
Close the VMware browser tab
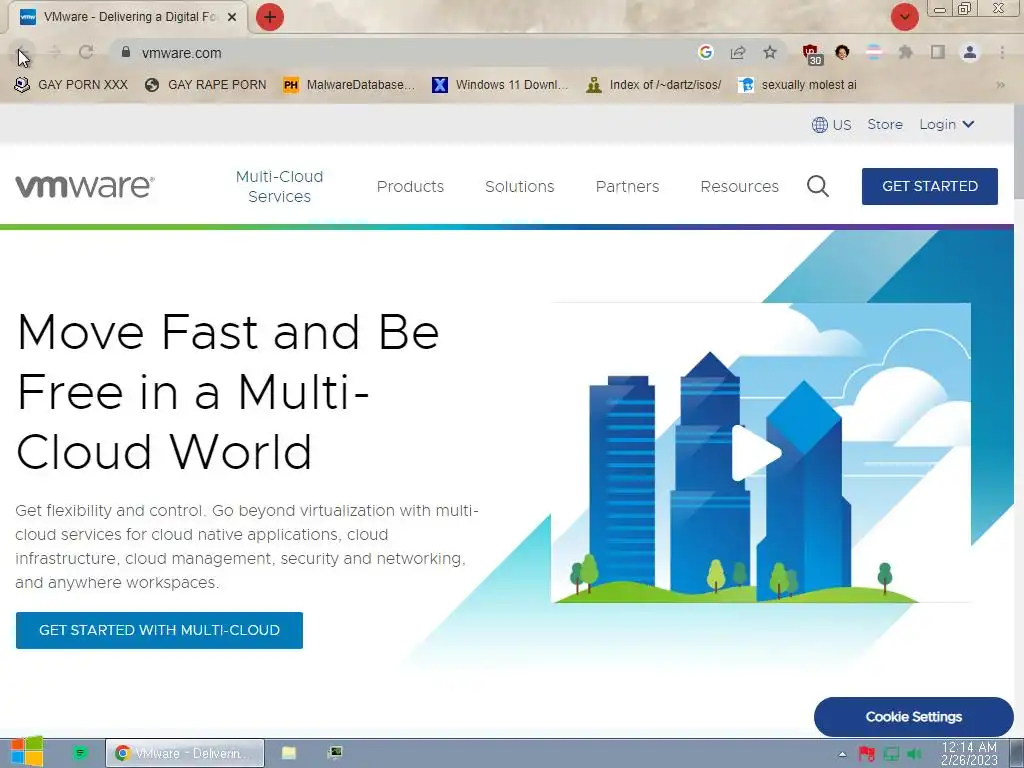coord(232,17)
